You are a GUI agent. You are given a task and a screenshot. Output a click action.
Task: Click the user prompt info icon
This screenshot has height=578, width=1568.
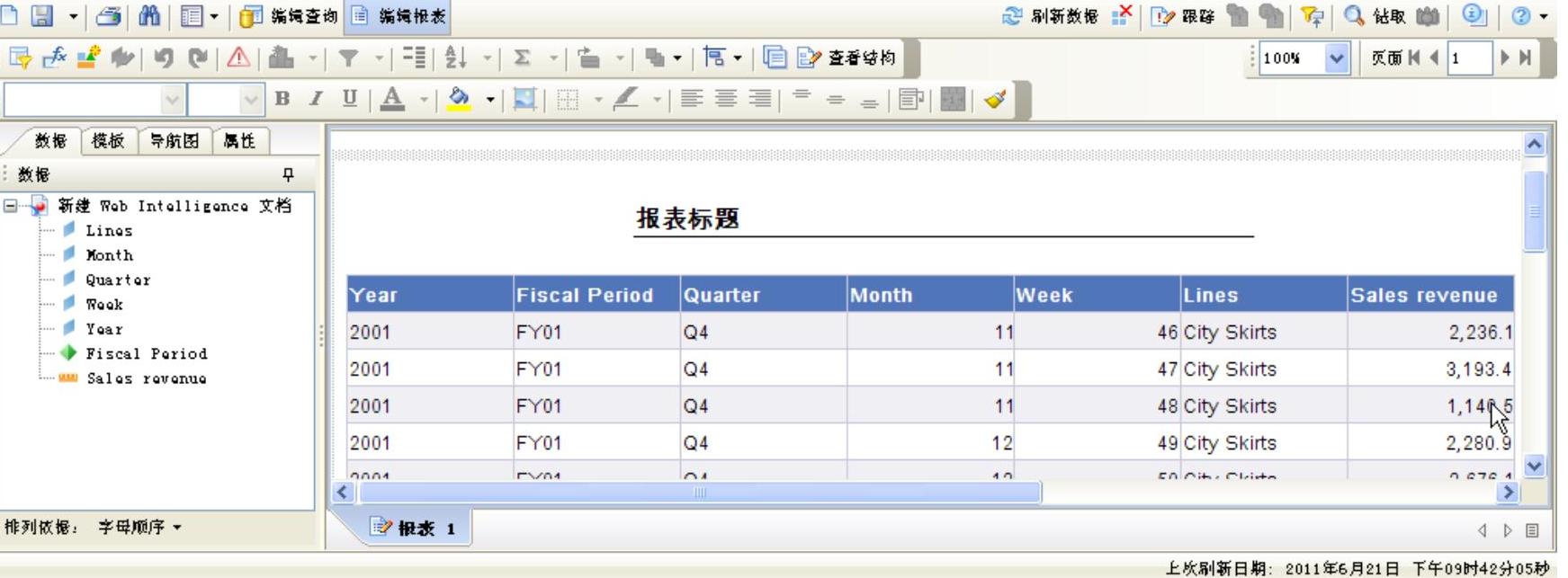click(x=1474, y=15)
